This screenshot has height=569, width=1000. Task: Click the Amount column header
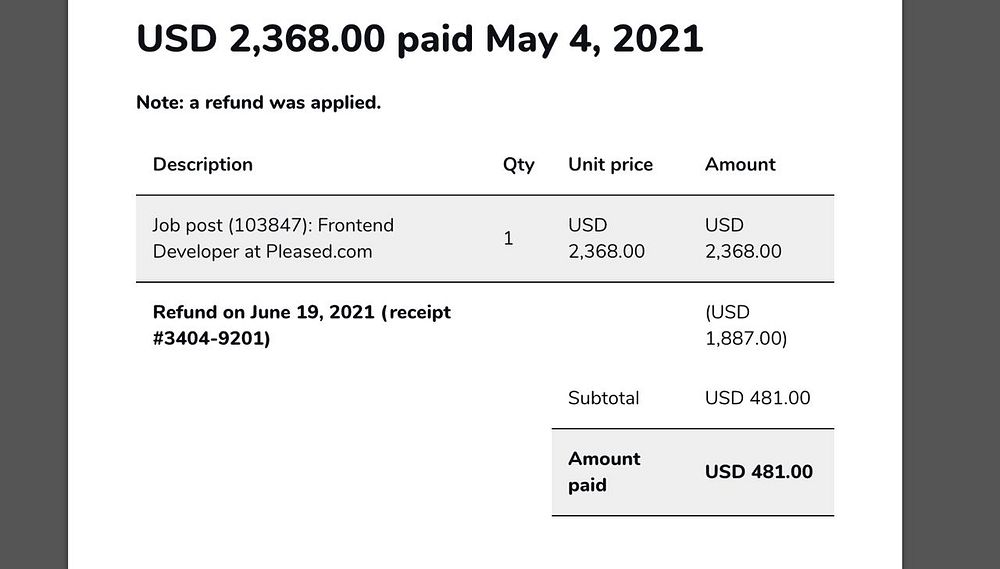(740, 164)
